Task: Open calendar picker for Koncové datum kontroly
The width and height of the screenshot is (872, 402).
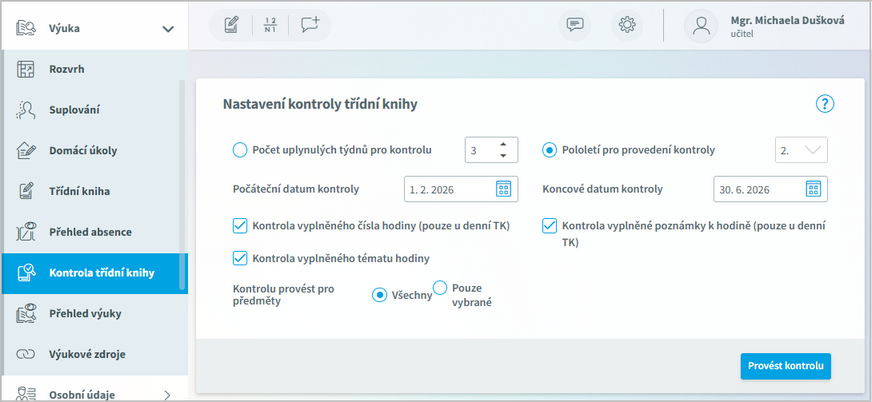Action: click(x=813, y=189)
